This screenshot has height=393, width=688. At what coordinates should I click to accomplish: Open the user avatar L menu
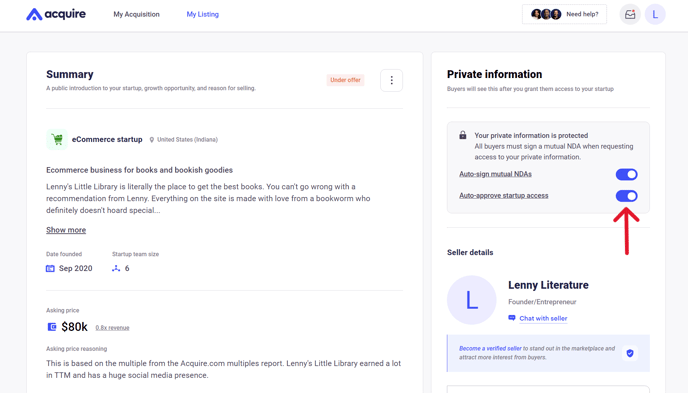pyautogui.click(x=655, y=14)
